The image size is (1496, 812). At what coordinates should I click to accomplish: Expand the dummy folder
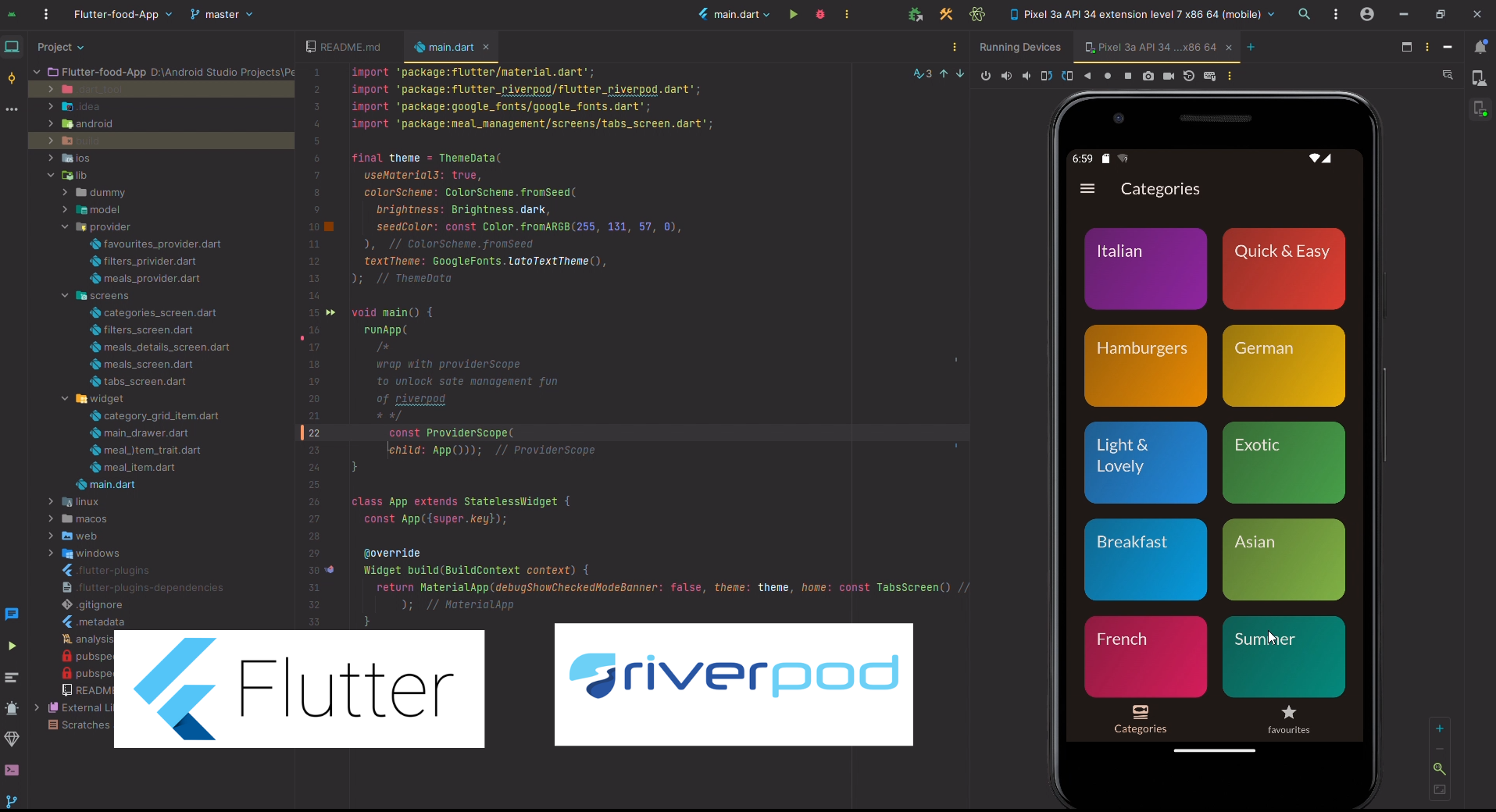[x=65, y=192]
